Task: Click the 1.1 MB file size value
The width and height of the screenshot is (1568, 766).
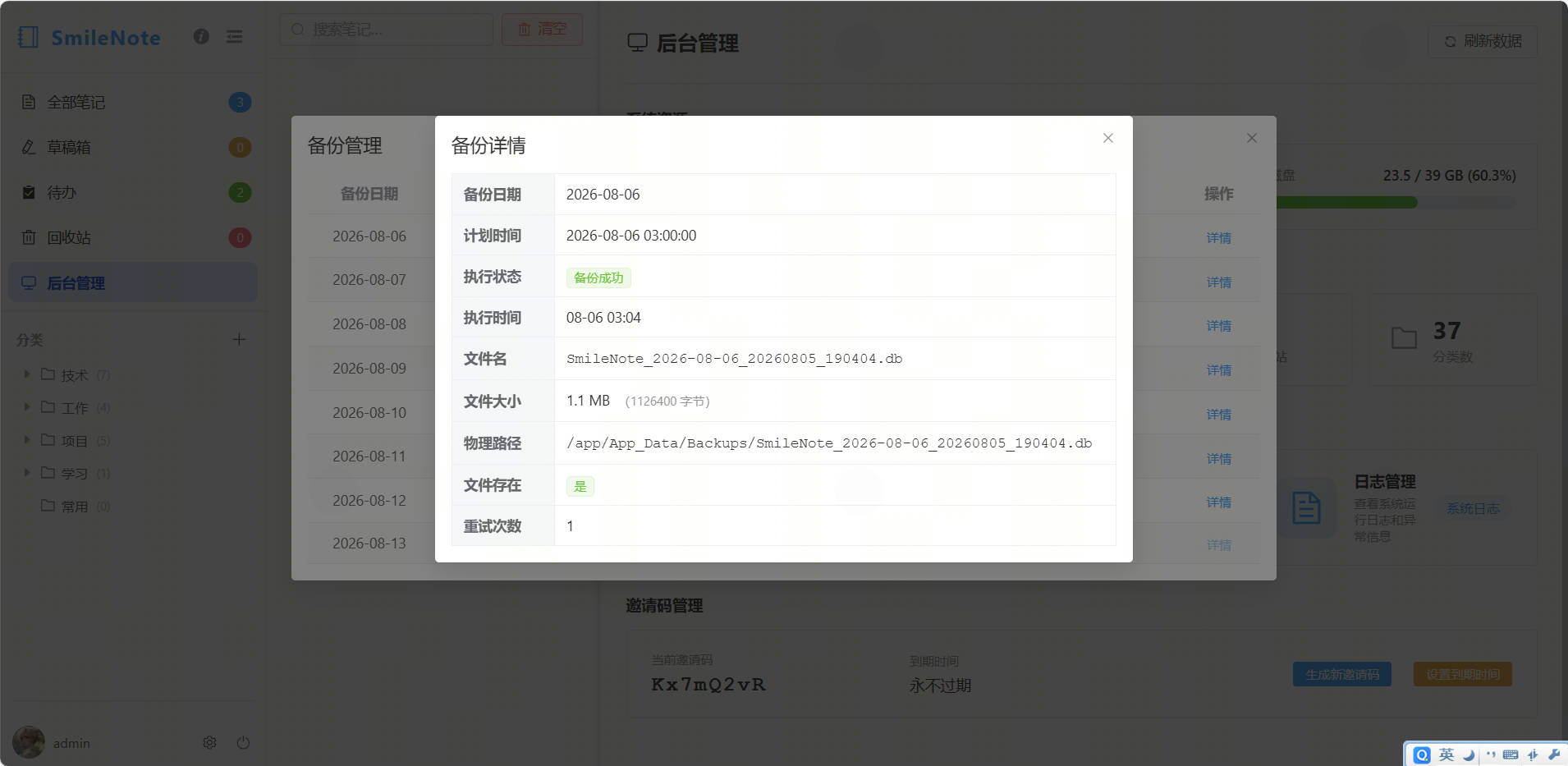Action: click(588, 401)
